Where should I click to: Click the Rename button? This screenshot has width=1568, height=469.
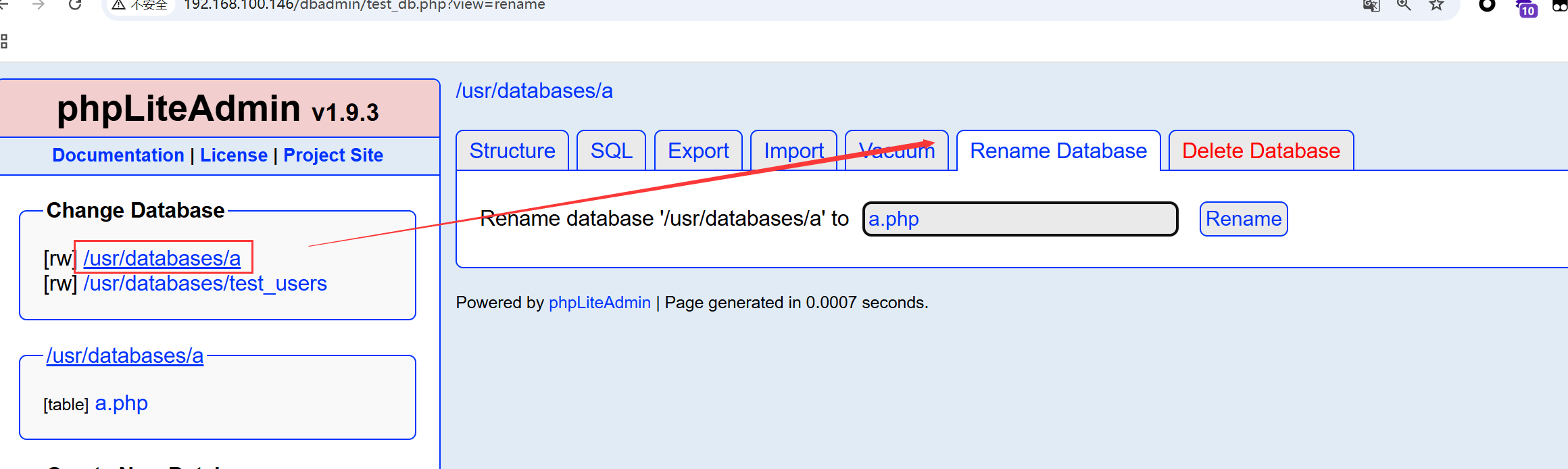(1244, 219)
